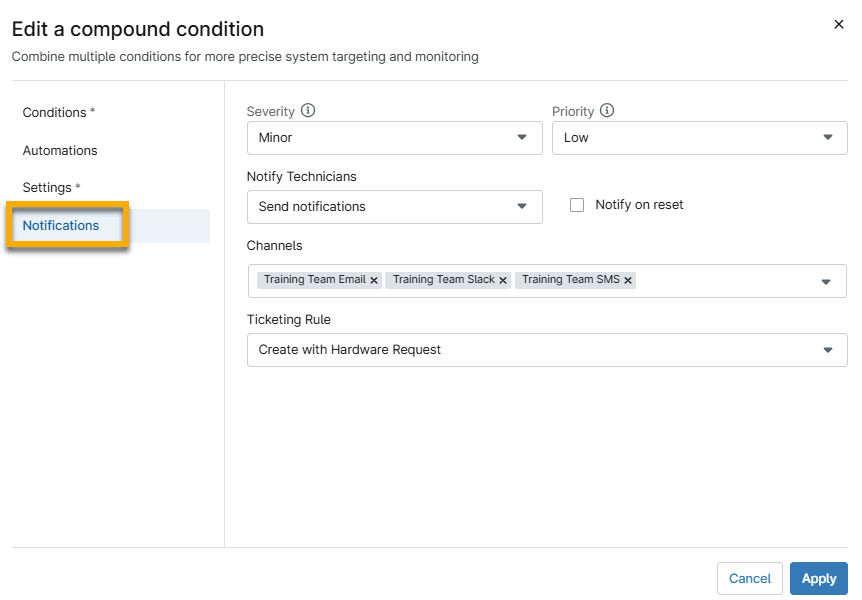
Task: Open the Severity dropdown showing Minor
Action: (x=394, y=137)
